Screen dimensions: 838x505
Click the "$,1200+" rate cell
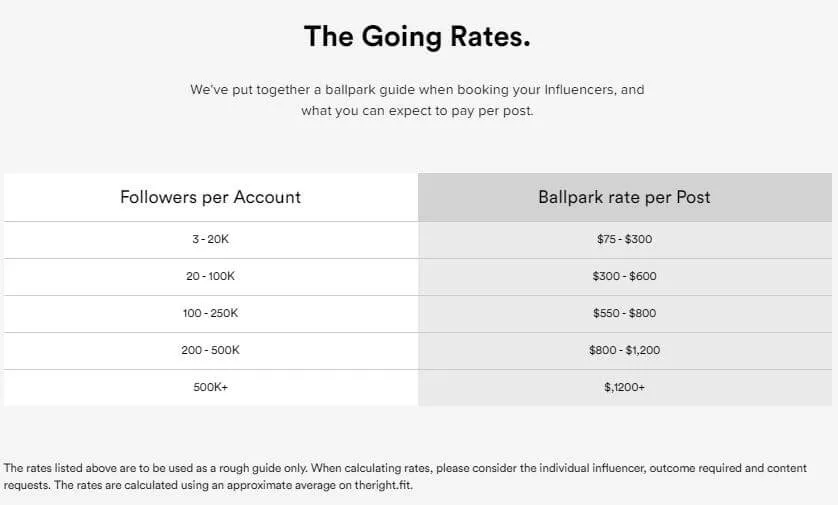tap(624, 387)
